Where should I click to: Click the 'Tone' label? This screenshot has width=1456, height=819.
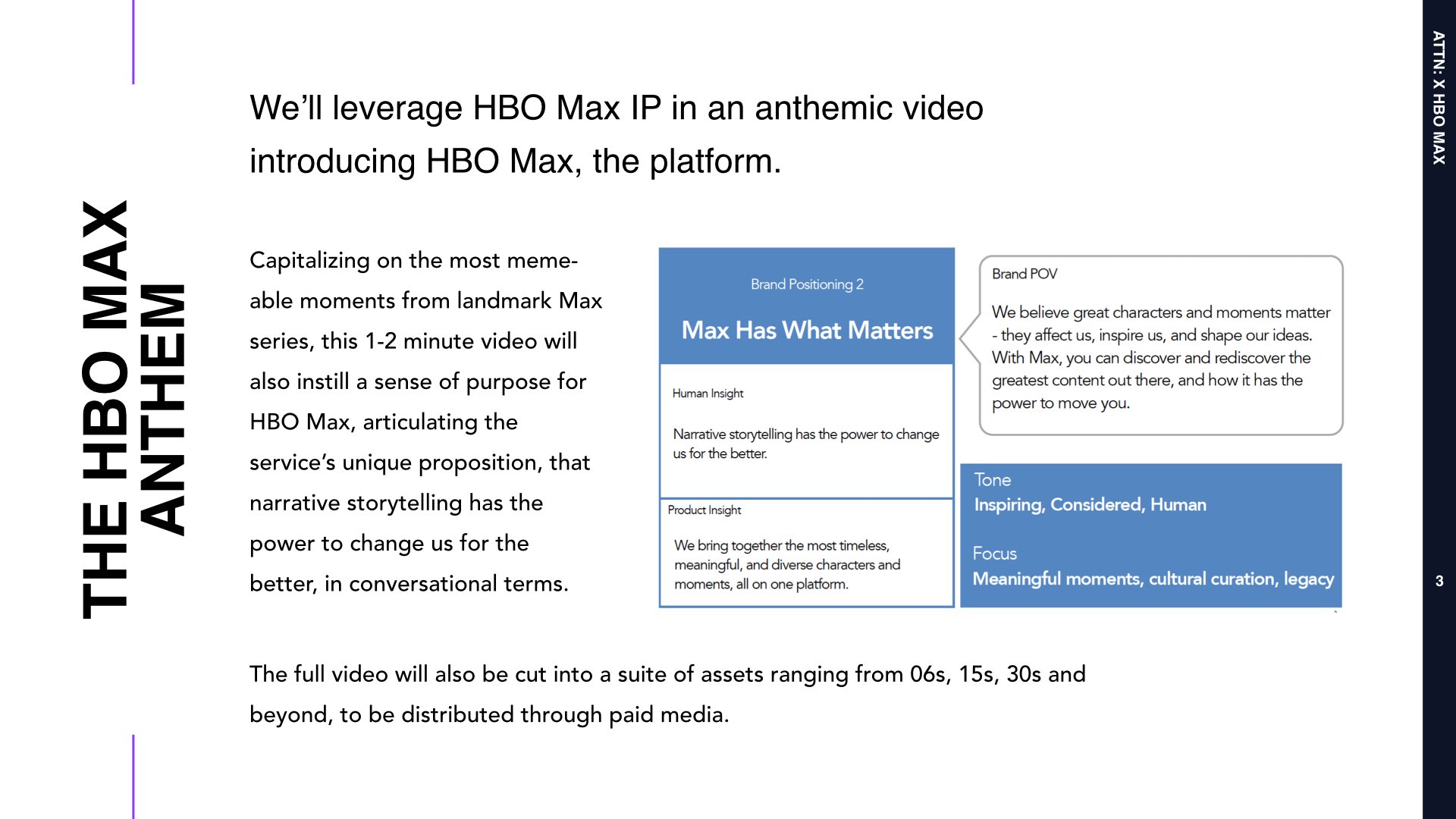coord(993,480)
